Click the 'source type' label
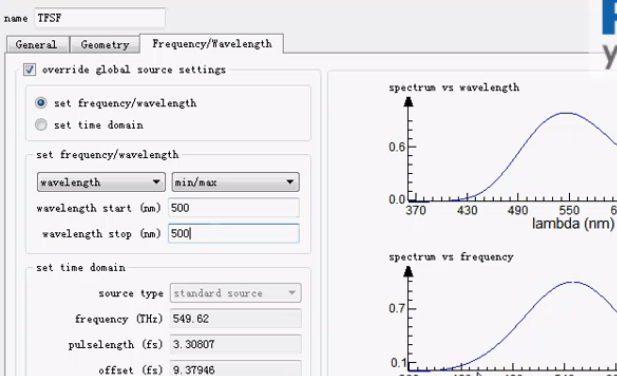This screenshot has width=617, height=376. pyautogui.click(x=131, y=293)
